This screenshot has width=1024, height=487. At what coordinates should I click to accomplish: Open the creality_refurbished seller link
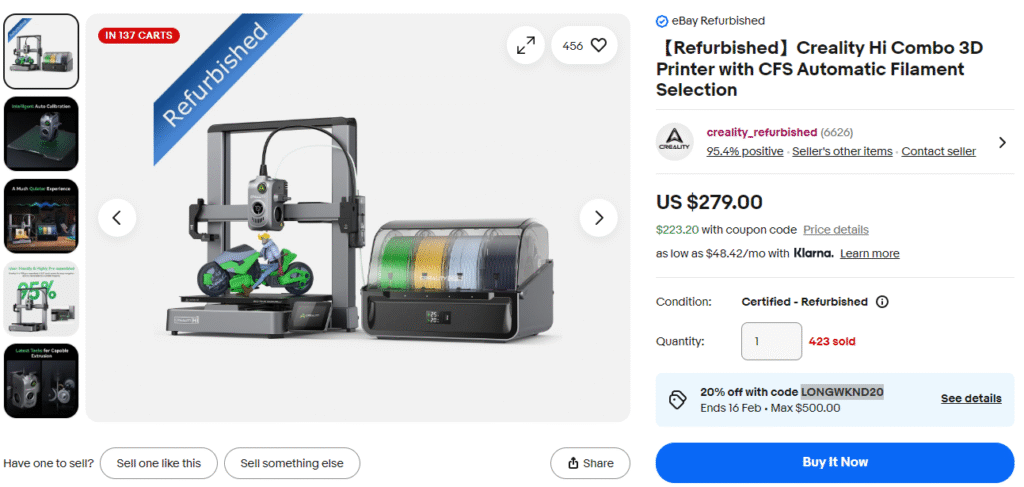point(761,132)
